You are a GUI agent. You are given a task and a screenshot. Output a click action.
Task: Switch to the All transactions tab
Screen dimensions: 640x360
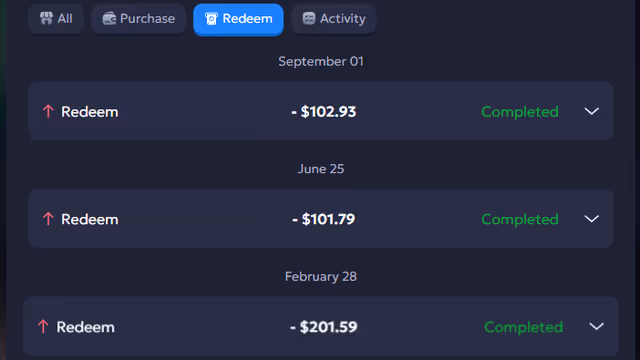coord(56,18)
